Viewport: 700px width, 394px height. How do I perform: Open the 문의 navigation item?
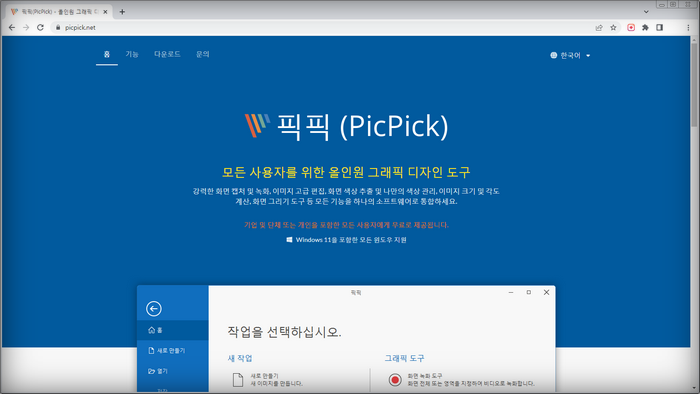click(203, 54)
